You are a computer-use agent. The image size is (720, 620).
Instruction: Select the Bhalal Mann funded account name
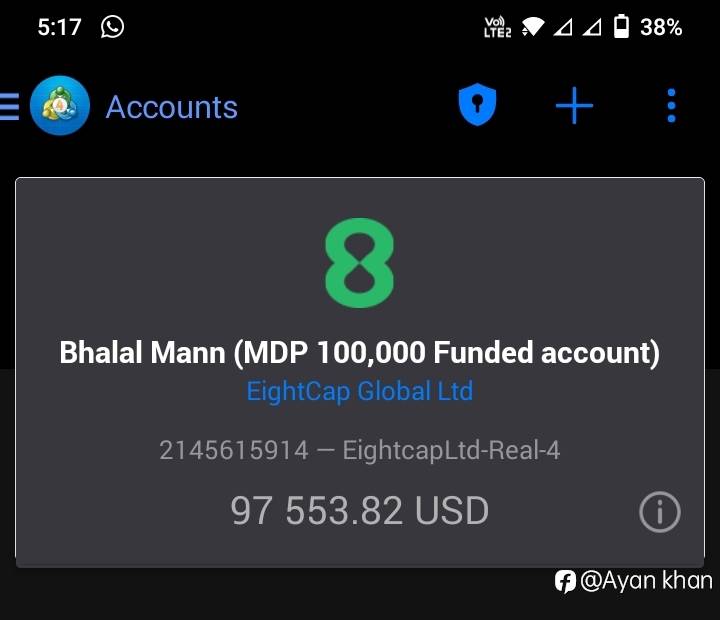click(x=360, y=353)
